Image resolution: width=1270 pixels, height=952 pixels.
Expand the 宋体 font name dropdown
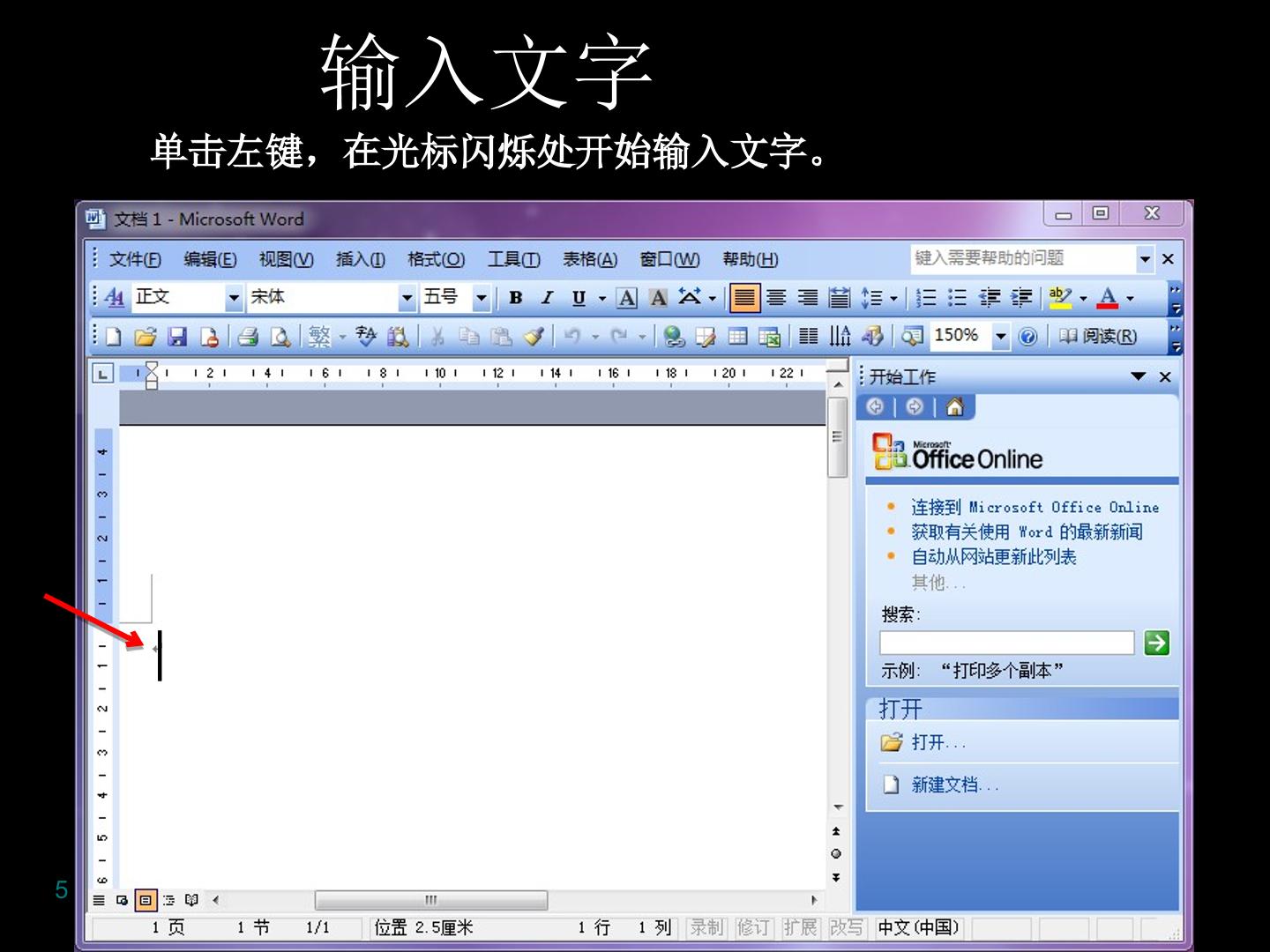pyautogui.click(x=407, y=298)
